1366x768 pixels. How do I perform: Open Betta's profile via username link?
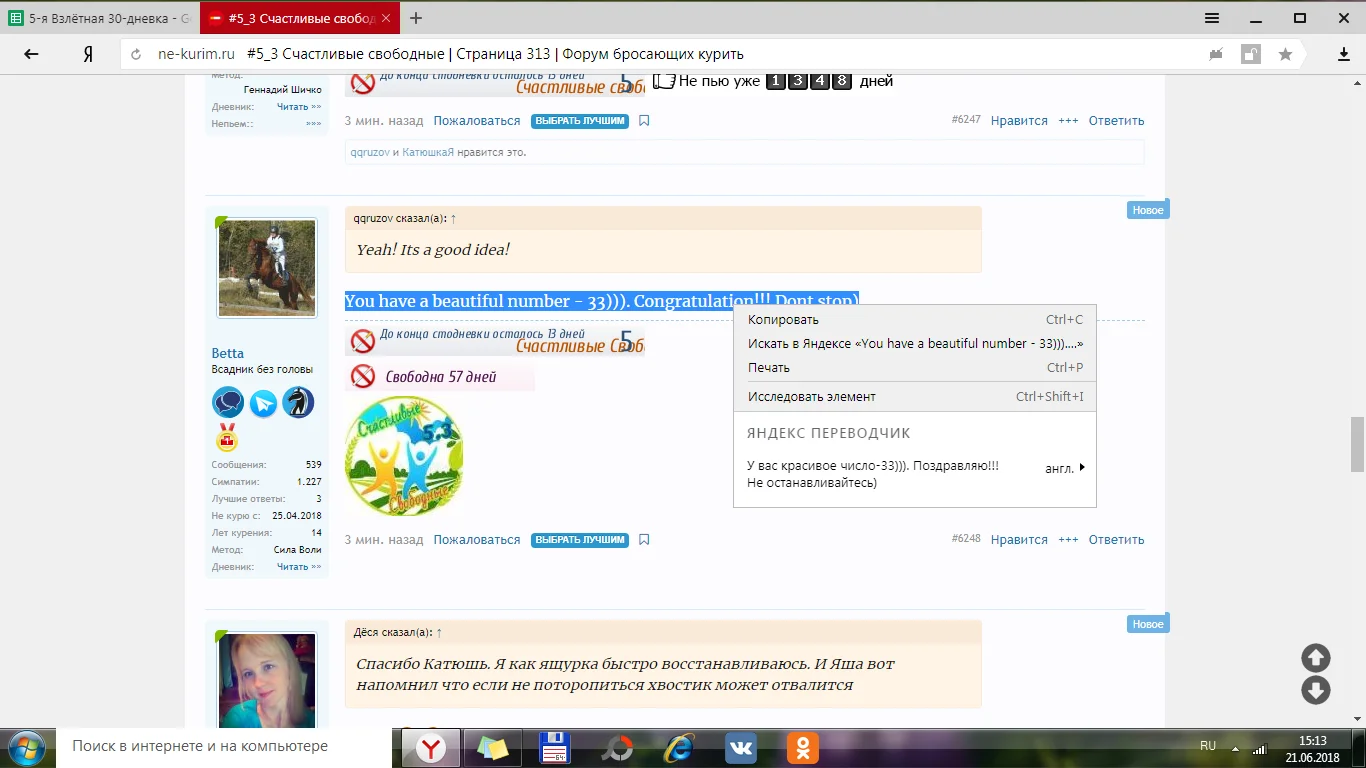(228, 353)
